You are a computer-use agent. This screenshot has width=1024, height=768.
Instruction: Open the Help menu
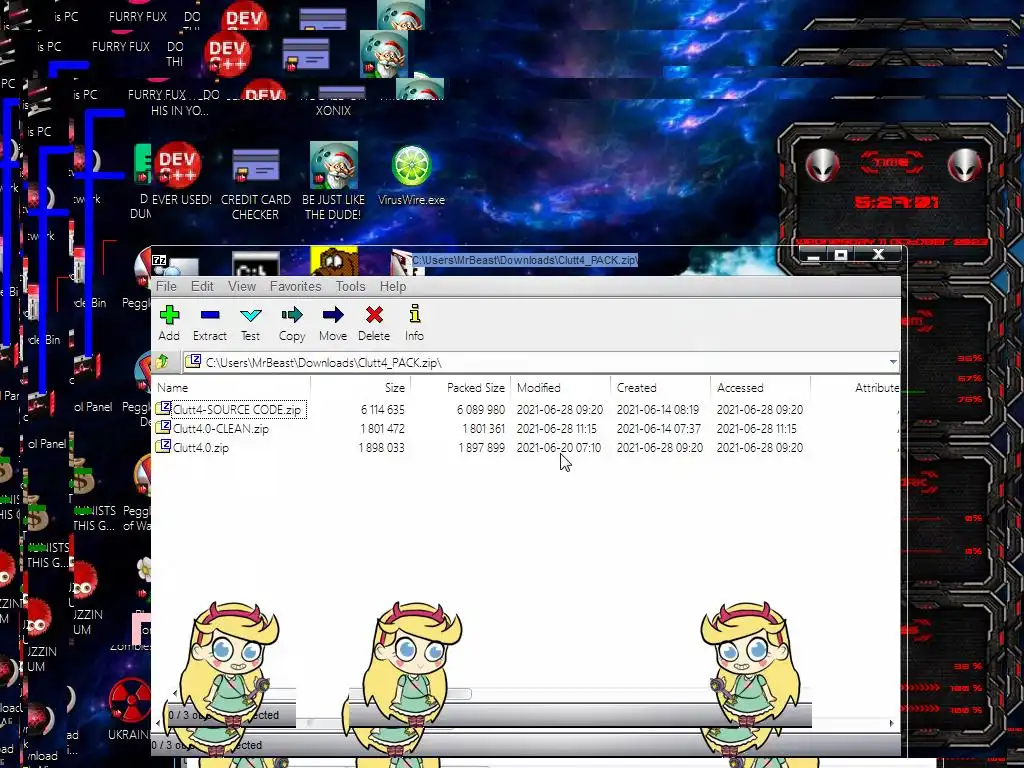pos(392,286)
